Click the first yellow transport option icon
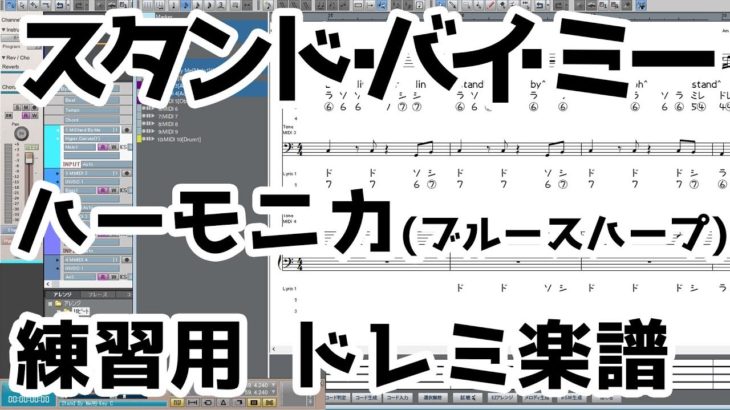 point(177,402)
